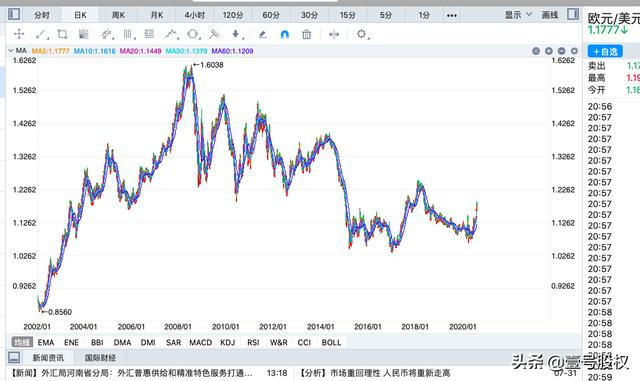
Task: Open more timeframes ellipsis menu
Action: [x=452, y=16]
